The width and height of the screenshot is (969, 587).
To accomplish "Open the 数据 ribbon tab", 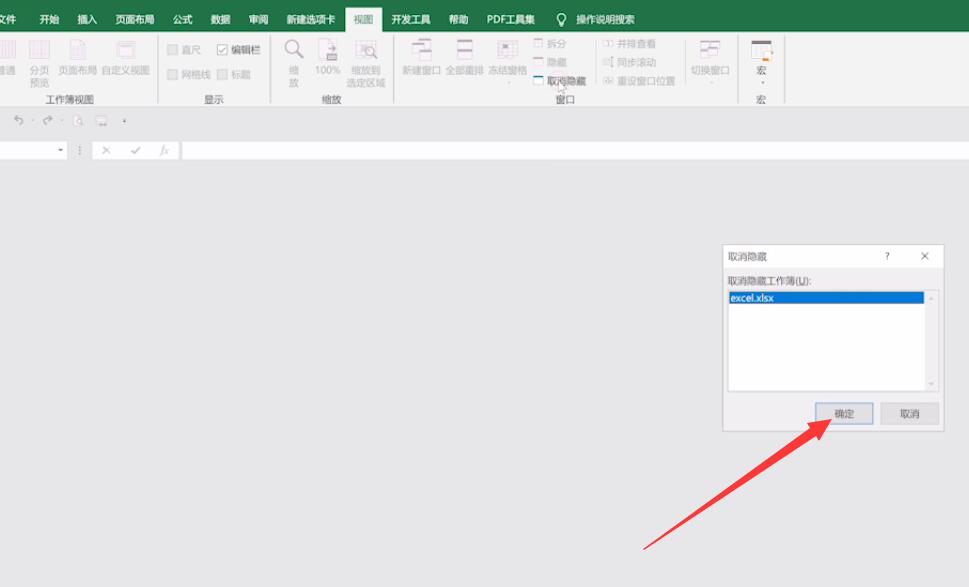I will [x=220, y=20].
